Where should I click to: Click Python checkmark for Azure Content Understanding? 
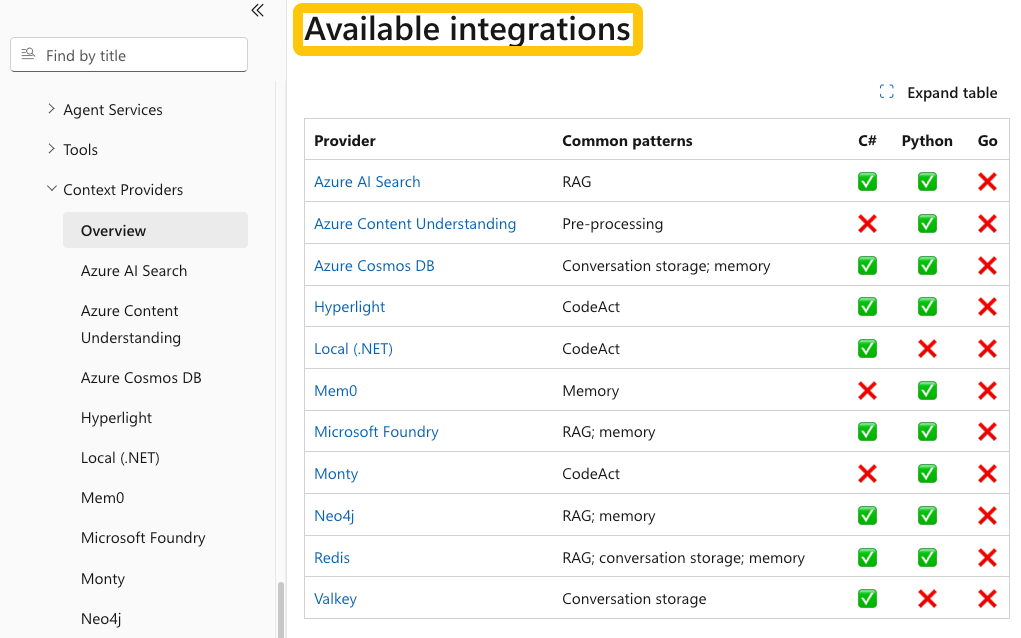point(927,224)
